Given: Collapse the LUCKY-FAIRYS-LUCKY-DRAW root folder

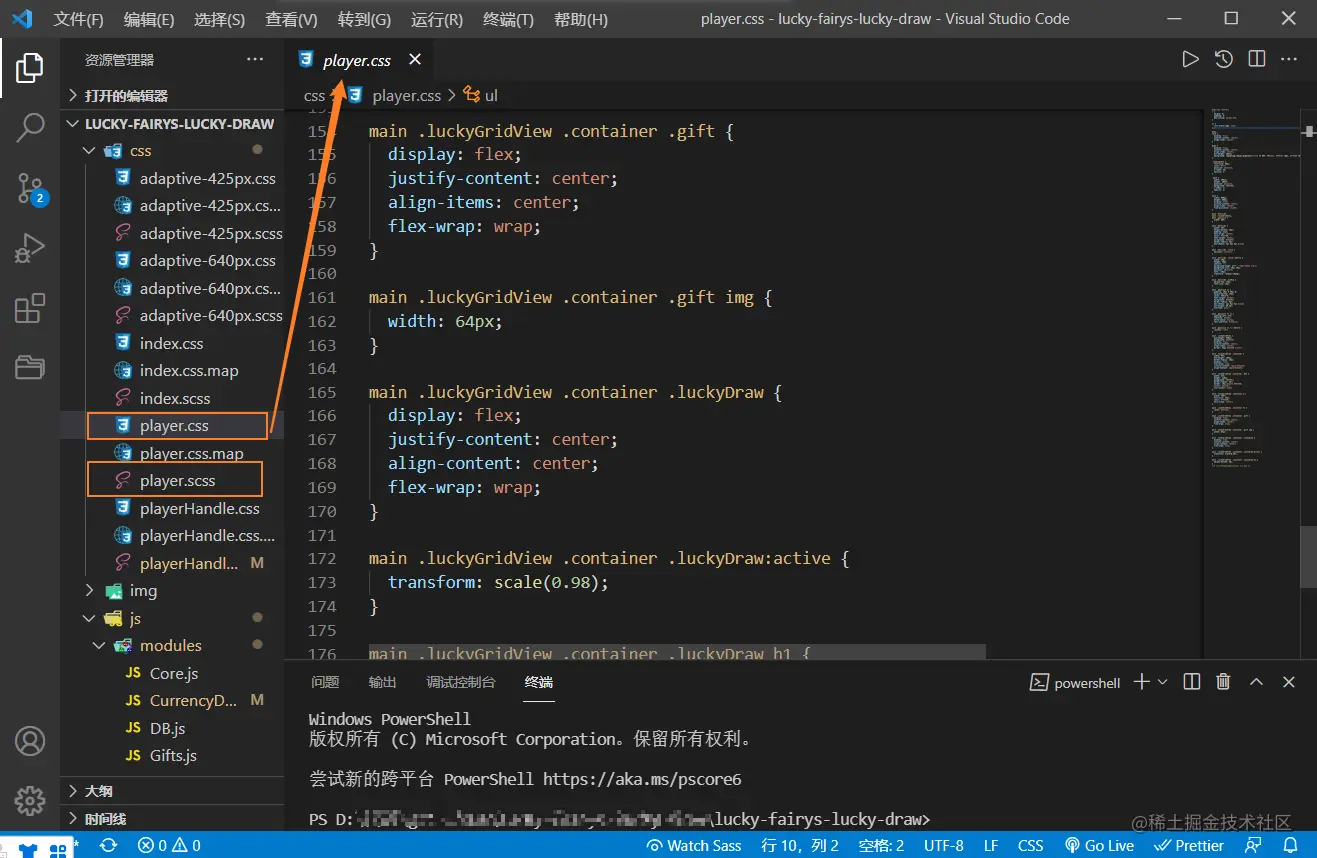Looking at the screenshot, I should tap(172, 124).
